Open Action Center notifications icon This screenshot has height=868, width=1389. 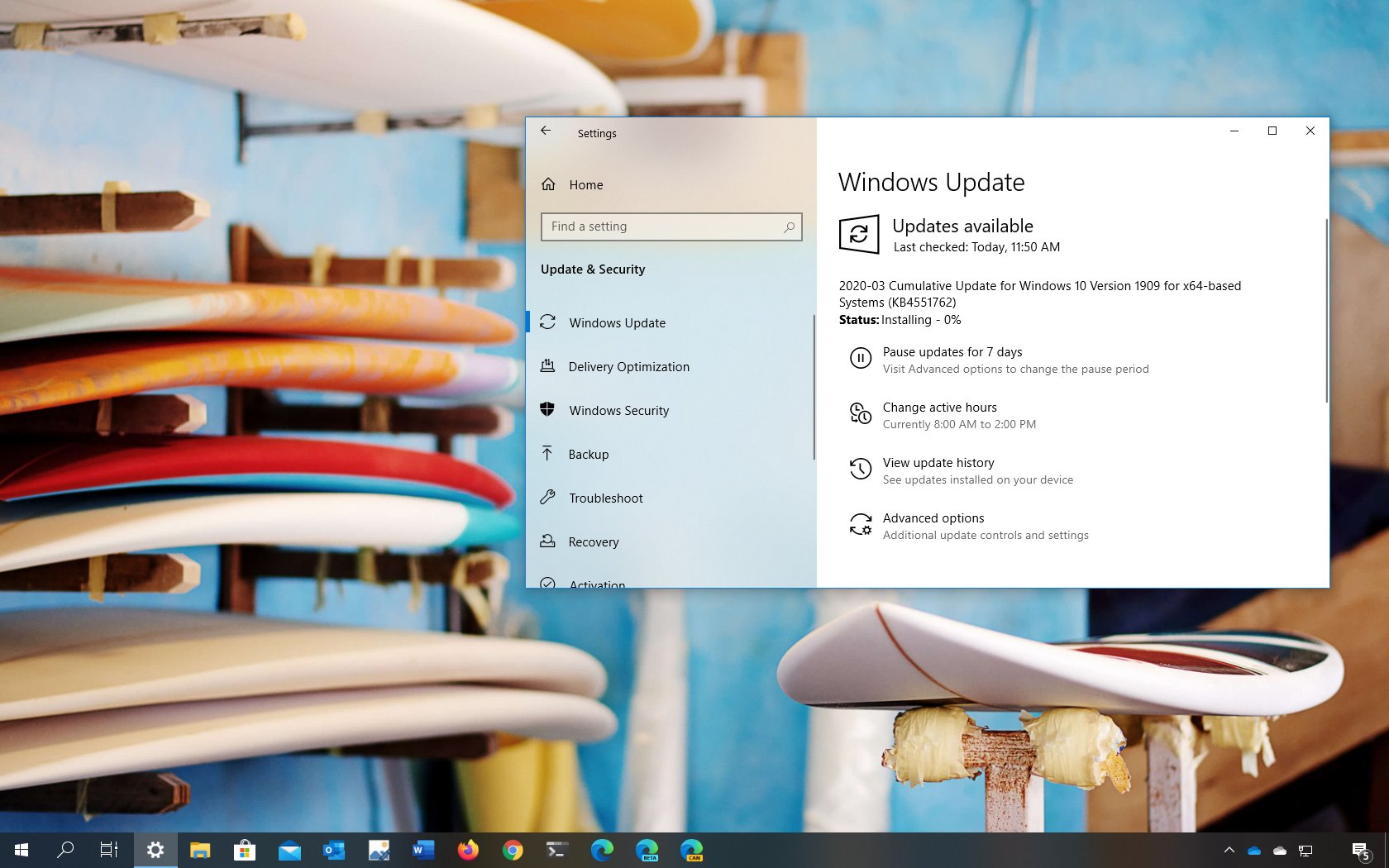[x=1361, y=850]
